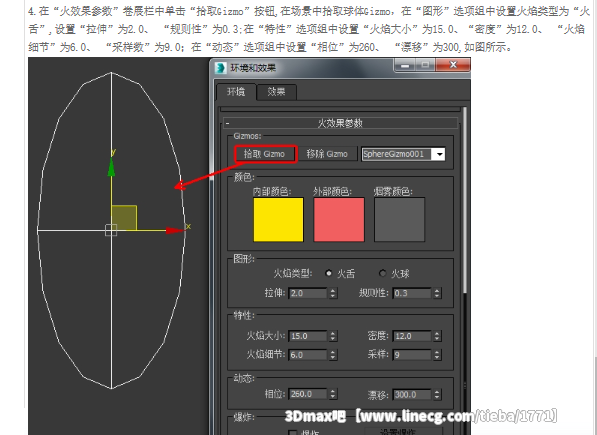This screenshot has height=435, width=597.
Task: Close the 环境和效果 dialog
Action: click(x=453, y=65)
